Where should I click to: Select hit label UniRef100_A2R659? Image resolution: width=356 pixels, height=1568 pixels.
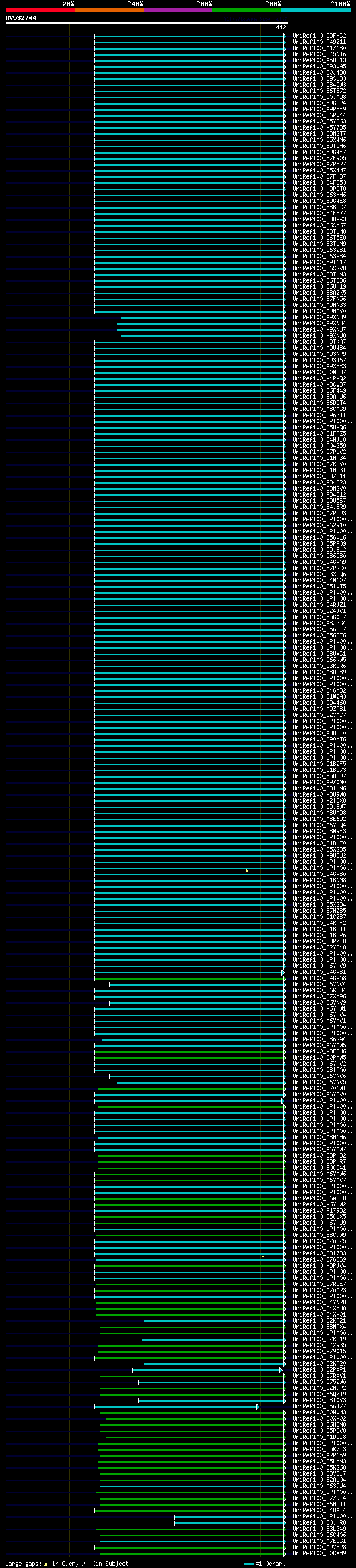tap(319, 1456)
